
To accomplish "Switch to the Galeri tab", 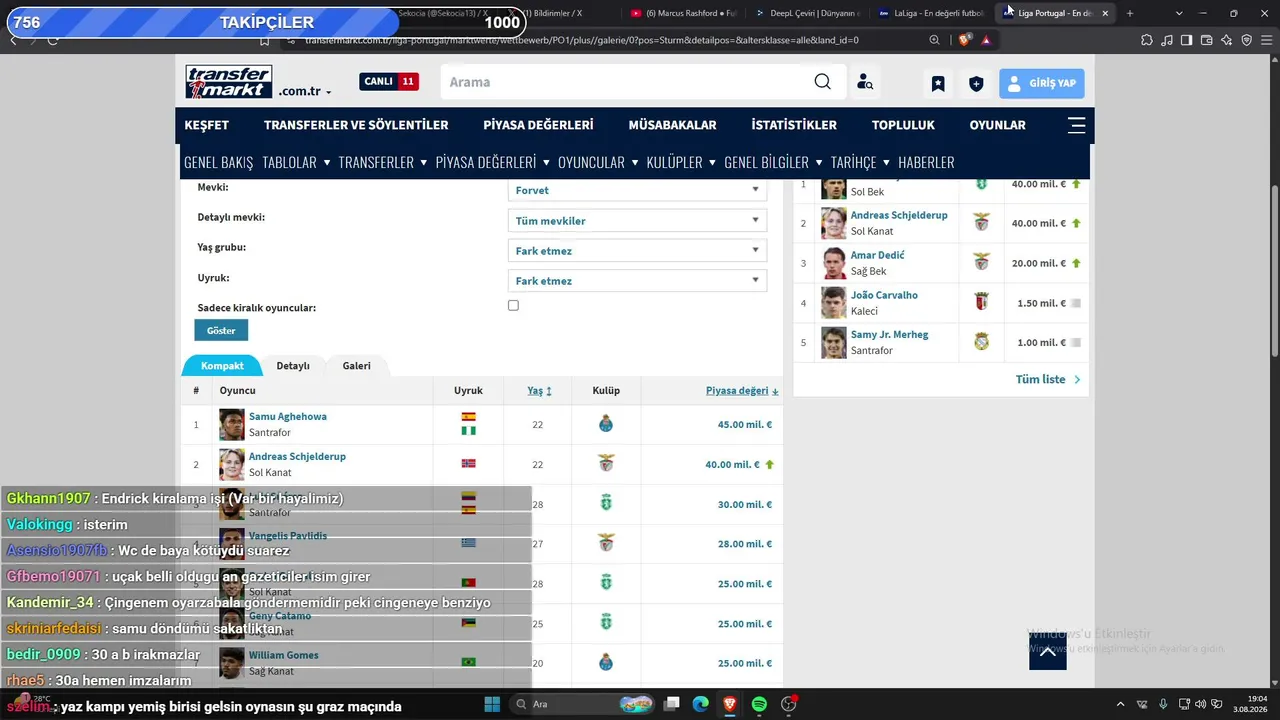I will [x=356, y=366].
